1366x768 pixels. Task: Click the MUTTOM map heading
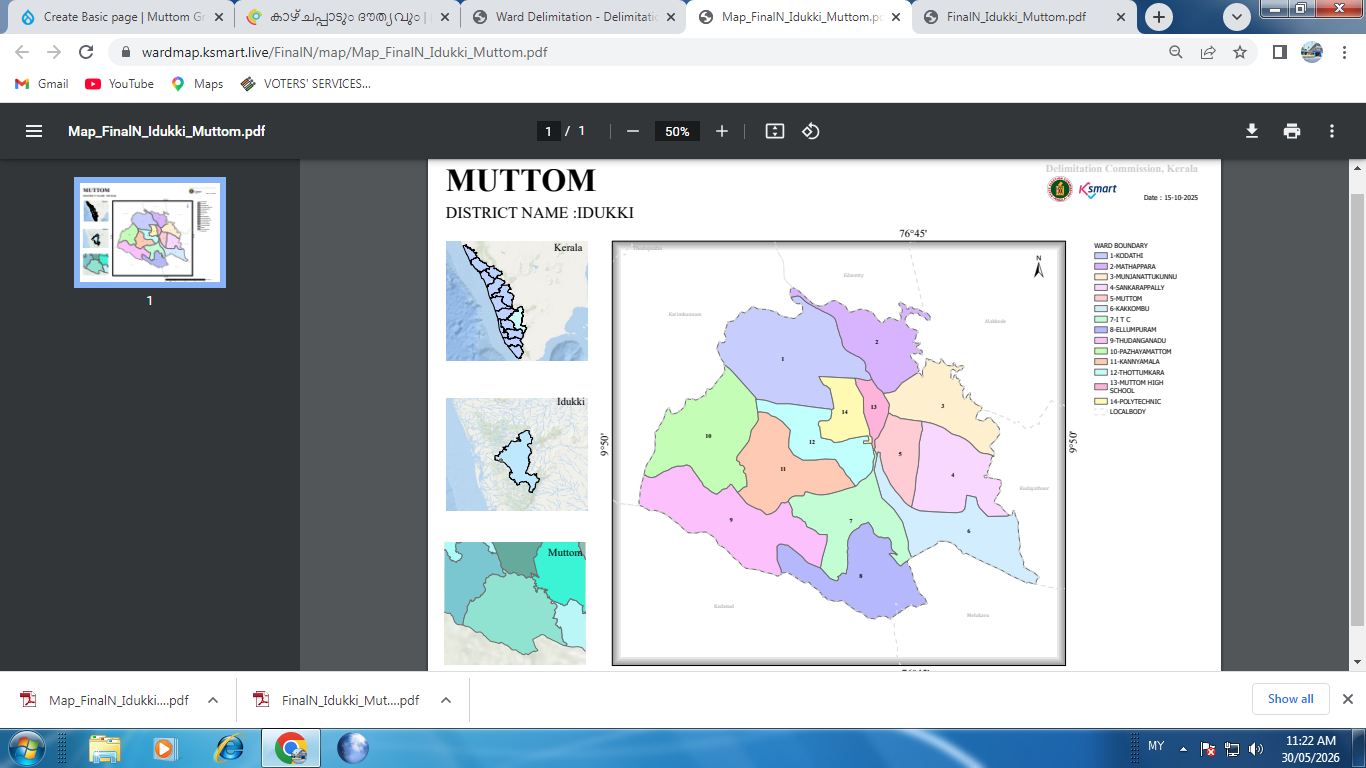(x=521, y=181)
